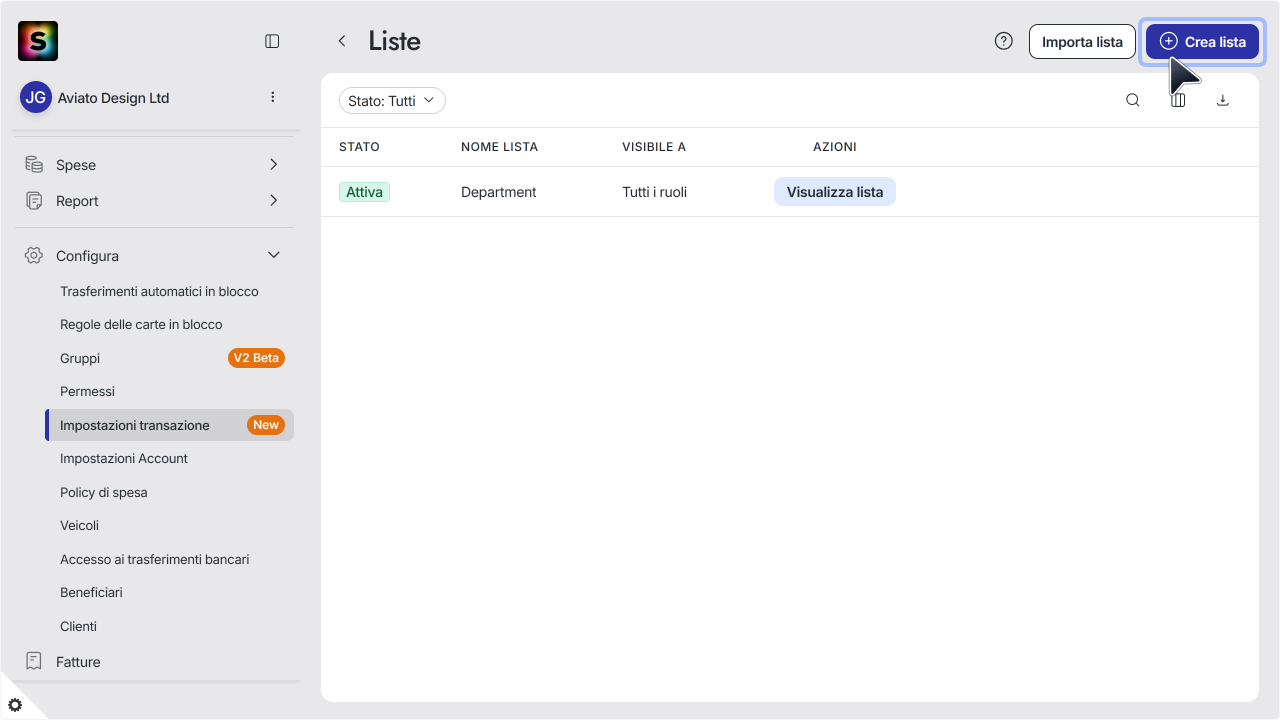
Task: Go to Gruppi in the sidebar
Action: coord(80,358)
